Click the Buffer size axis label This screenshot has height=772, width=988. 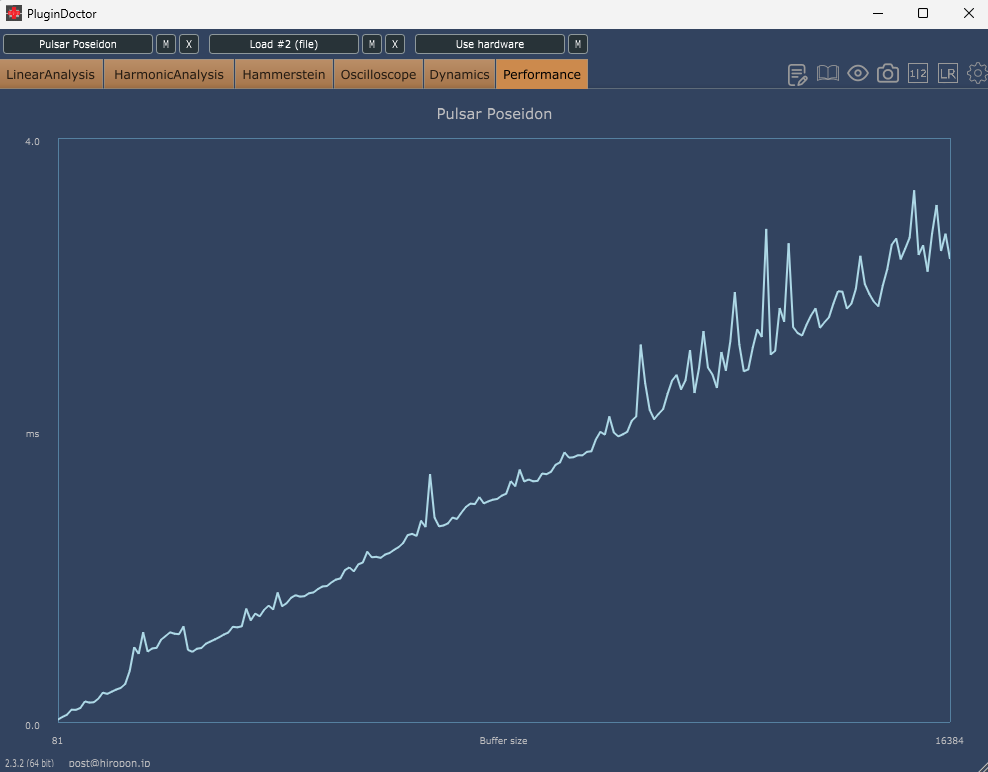503,740
